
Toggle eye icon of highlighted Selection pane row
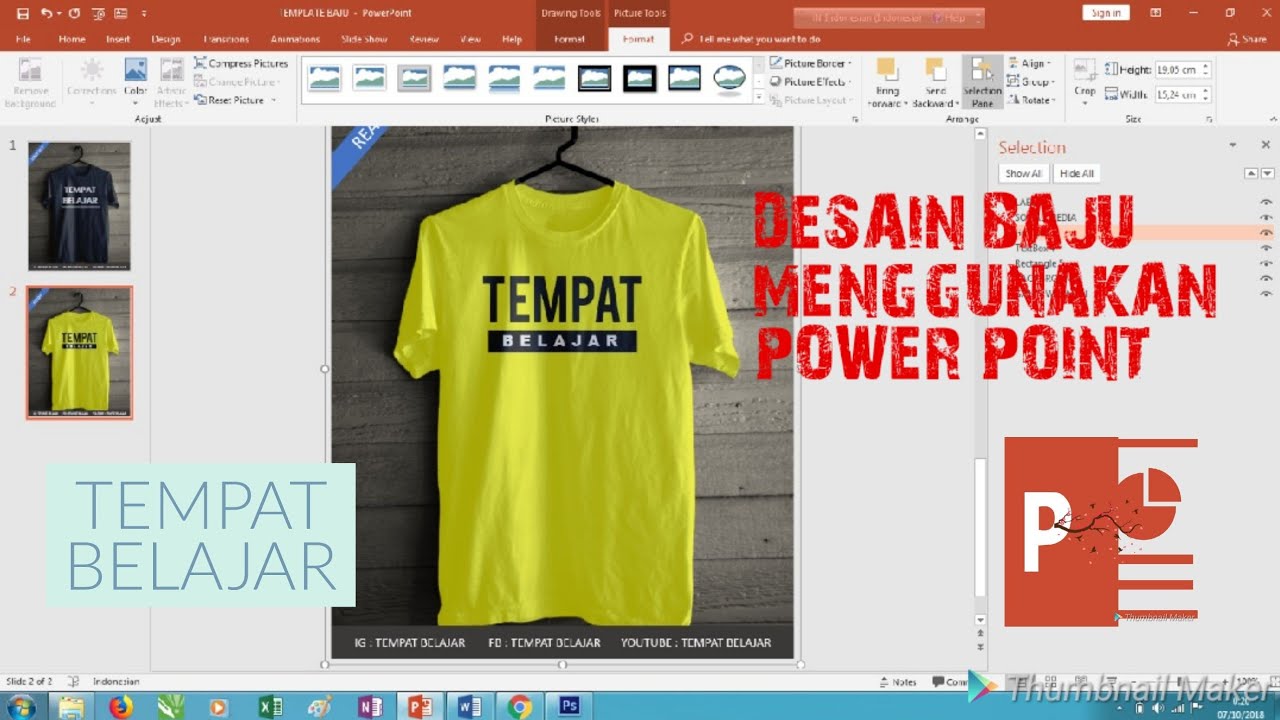(1266, 233)
